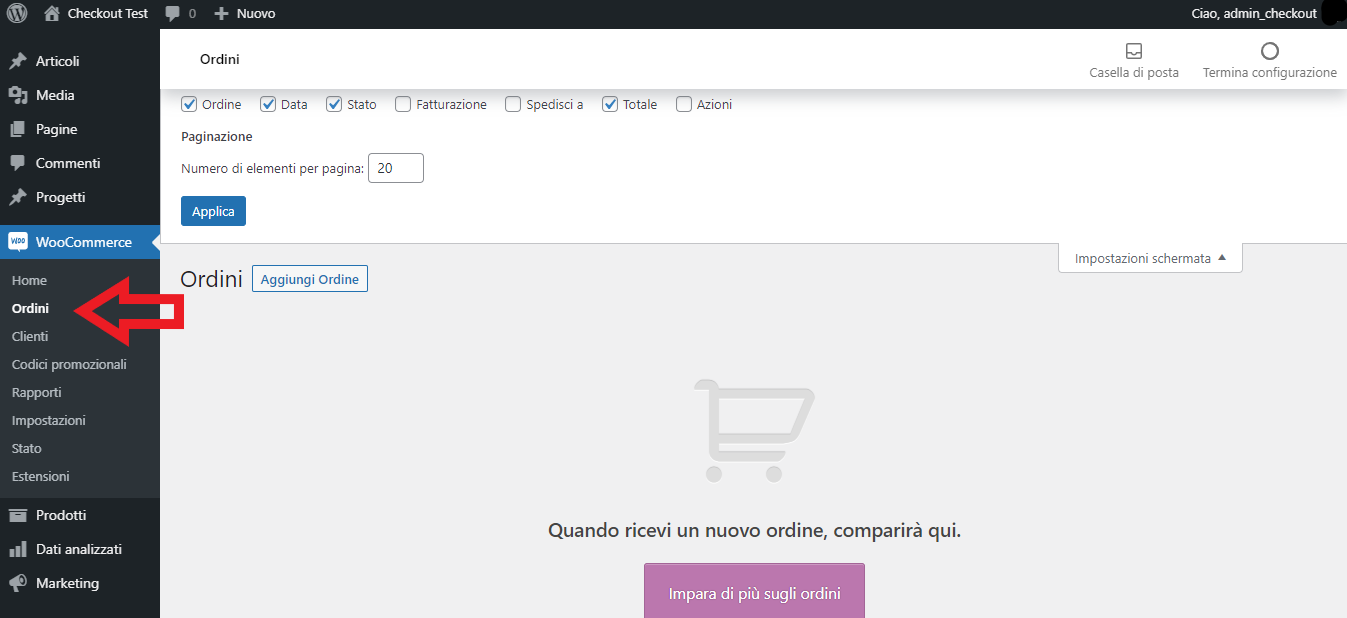1347x618 pixels.
Task: Click the Marketing megaphone icon
Action: click(17, 583)
